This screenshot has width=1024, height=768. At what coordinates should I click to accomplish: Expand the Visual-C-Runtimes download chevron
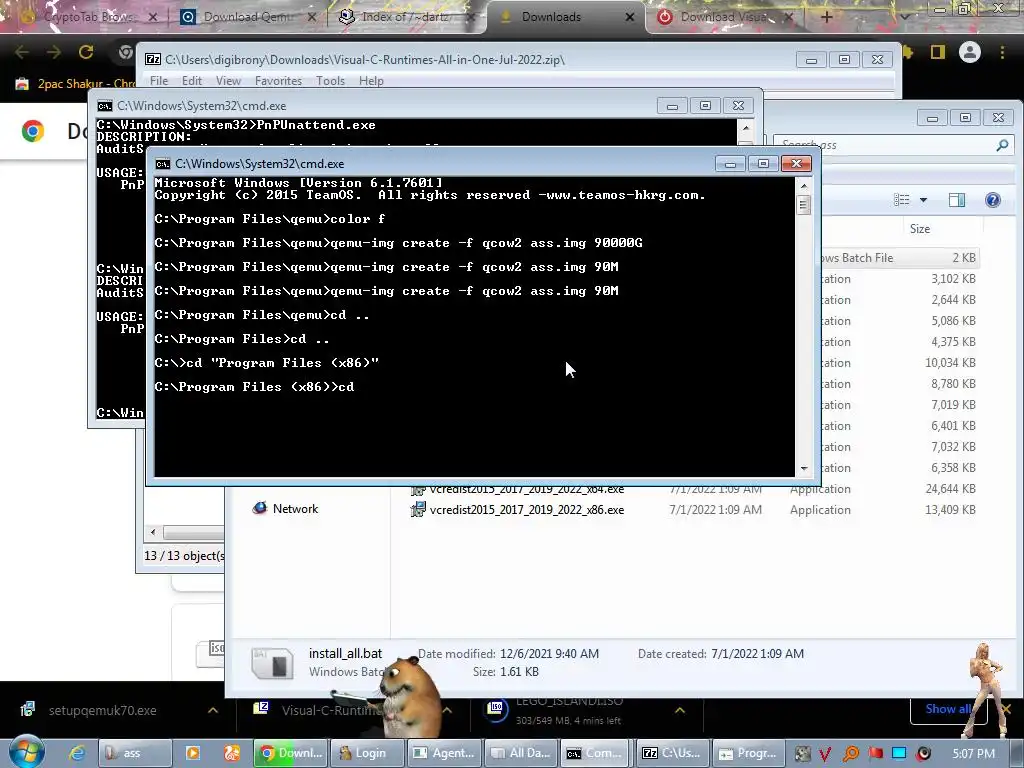447,710
